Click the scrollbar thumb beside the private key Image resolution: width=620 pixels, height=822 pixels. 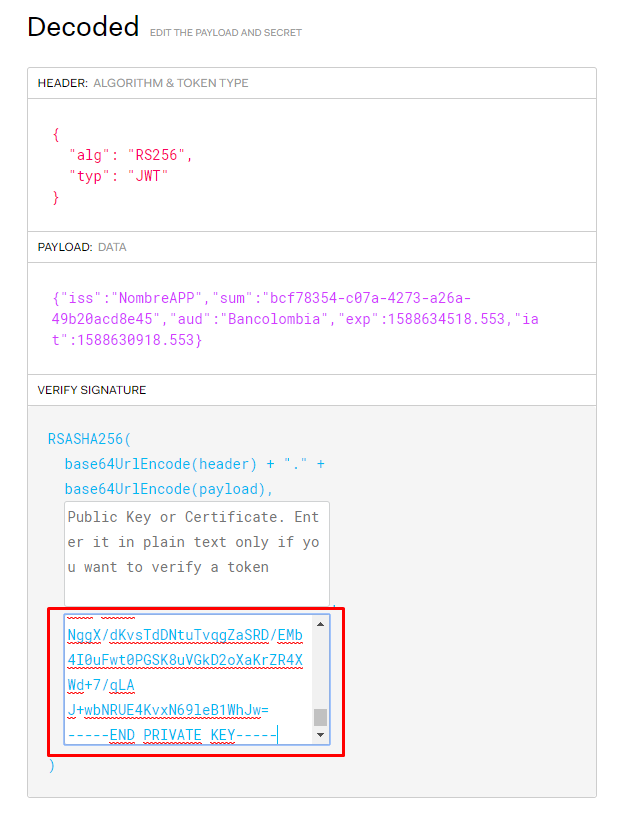(x=322, y=716)
